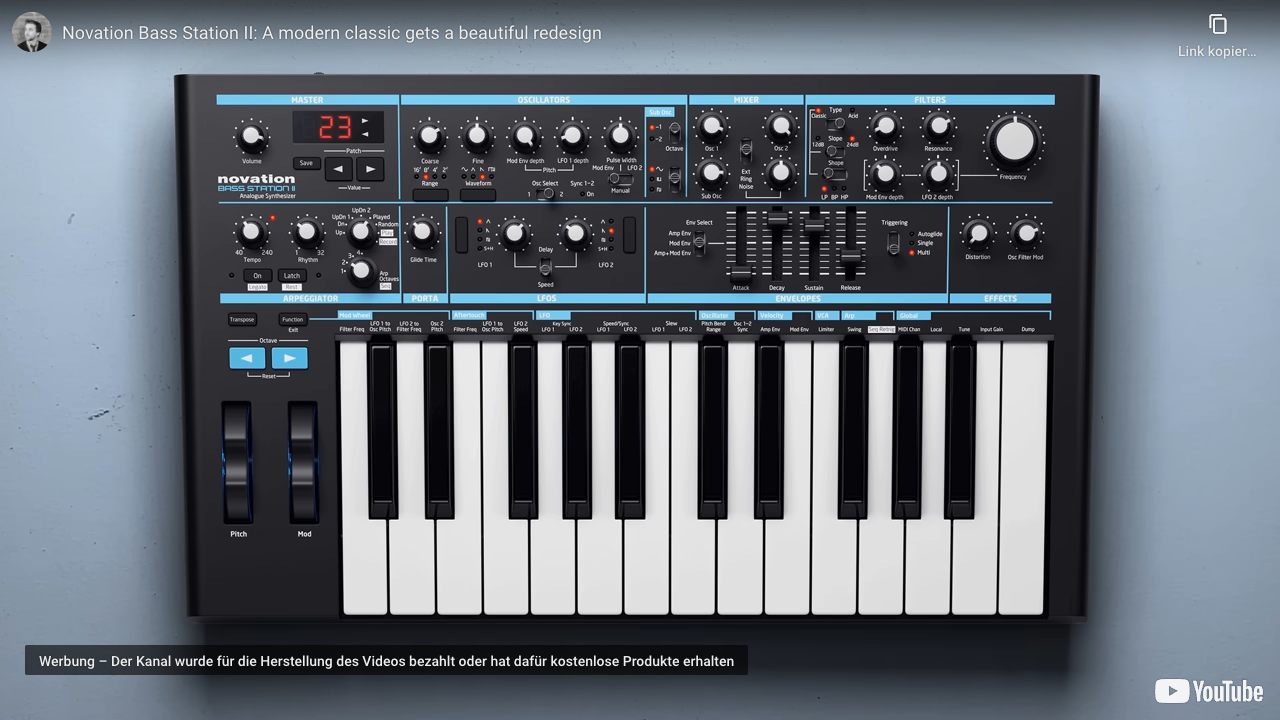Viewport: 1280px width, 720px height.
Task: Click the large filter Frequency knob
Action: pyautogui.click(x=1014, y=142)
